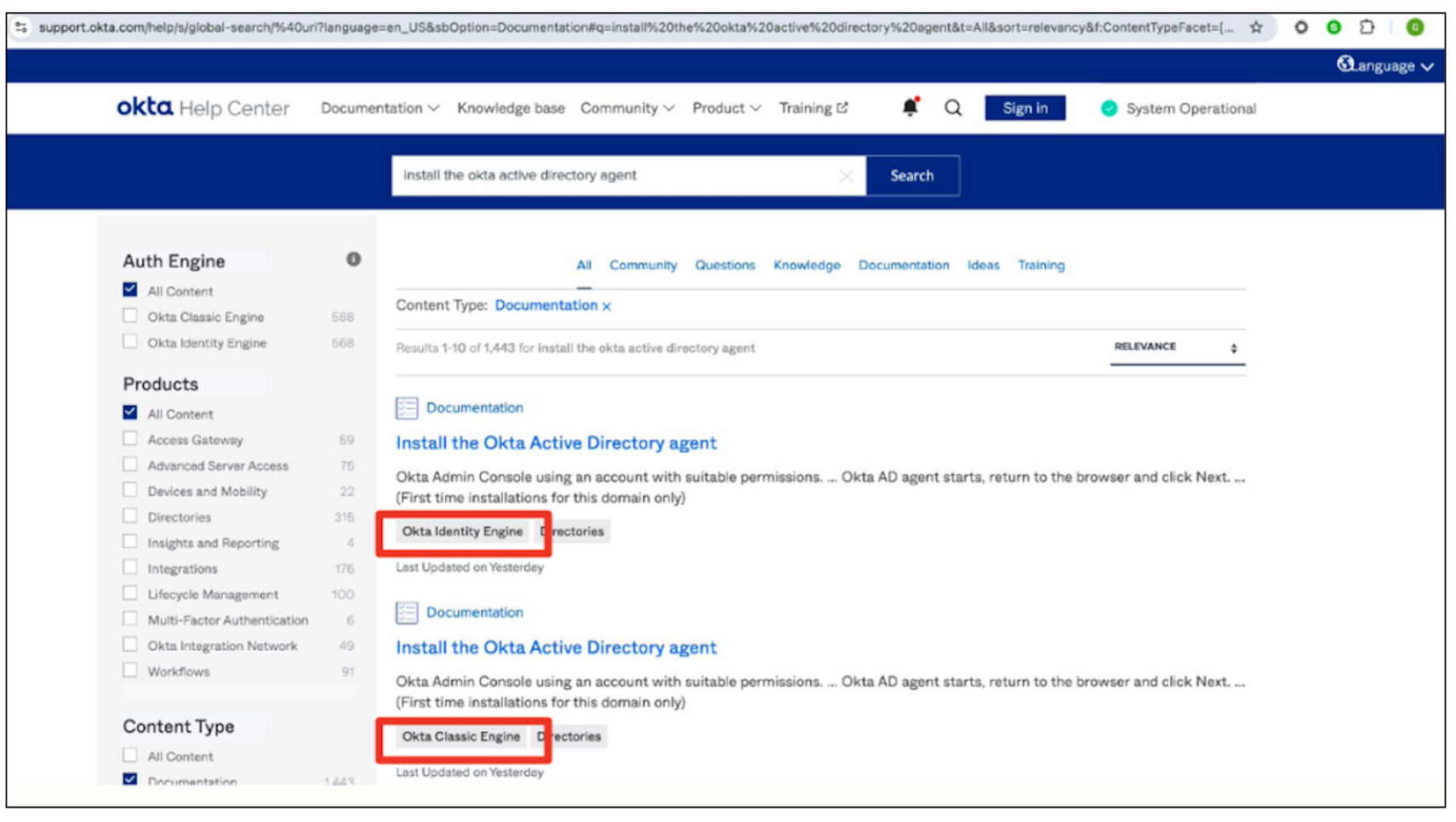
Task: Check the Okta Integration Network filter
Action: (129, 644)
